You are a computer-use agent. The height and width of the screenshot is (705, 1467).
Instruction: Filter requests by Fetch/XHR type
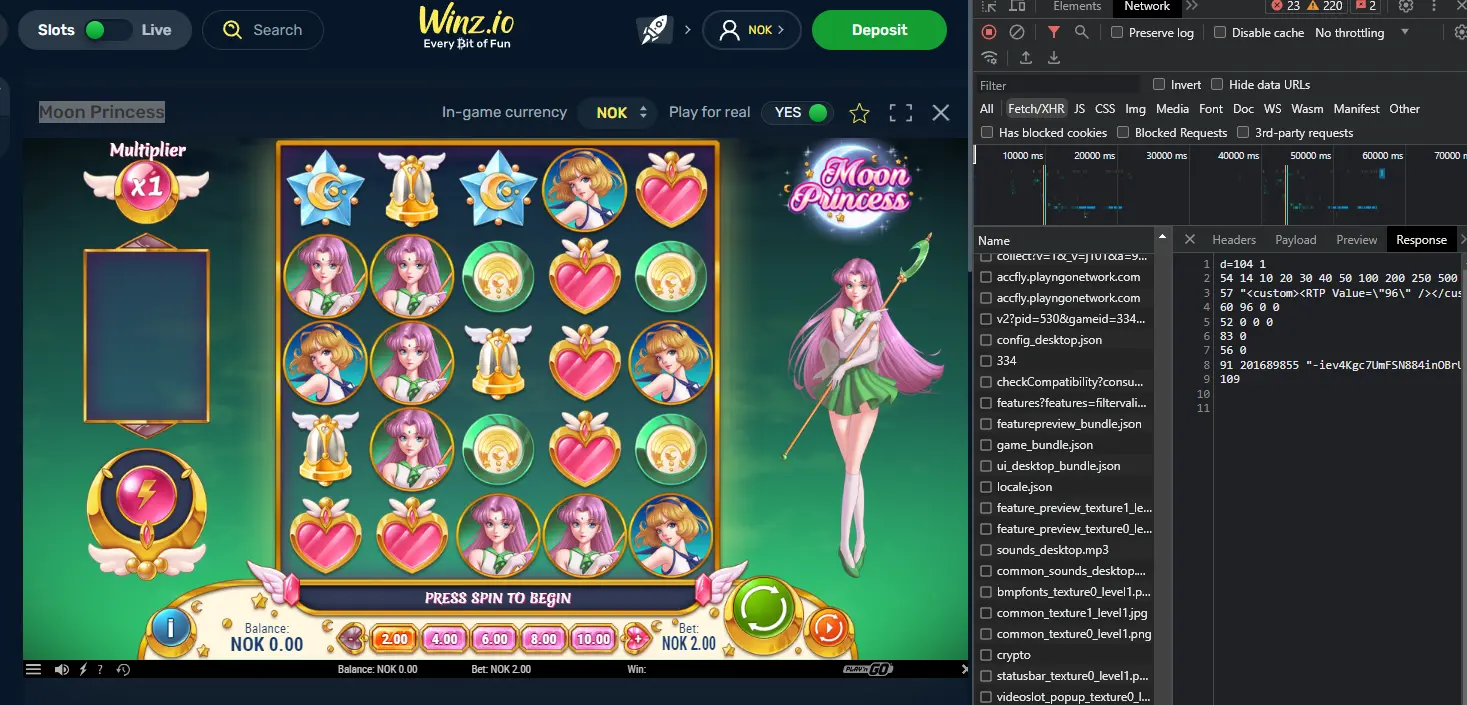[x=1036, y=109]
